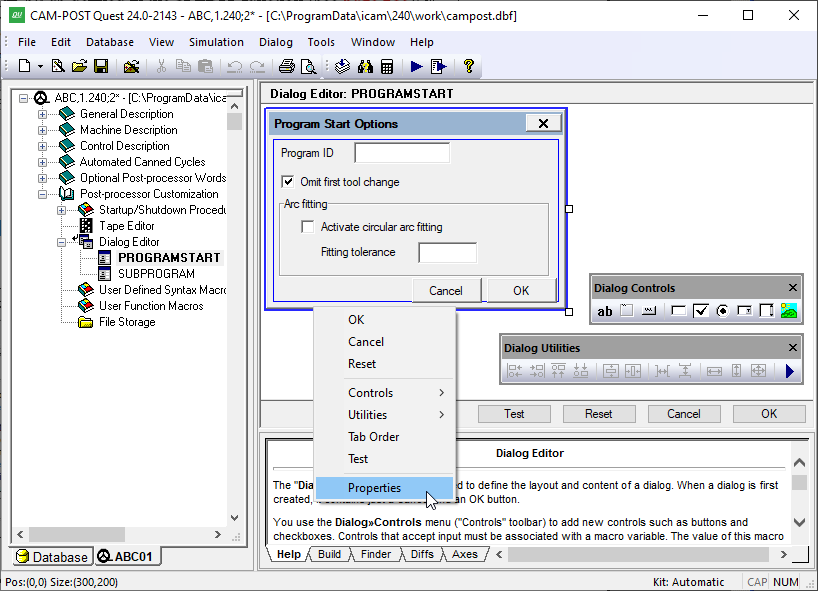The width and height of the screenshot is (818, 591).
Task: Select the SUBPROGRAM tree item
Action: (x=156, y=274)
